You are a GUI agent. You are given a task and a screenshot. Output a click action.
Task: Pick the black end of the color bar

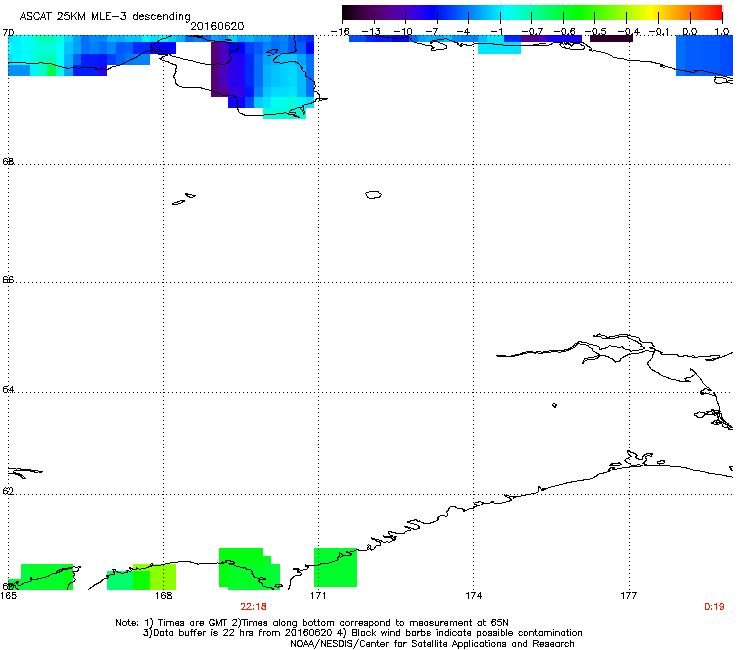point(349,13)
